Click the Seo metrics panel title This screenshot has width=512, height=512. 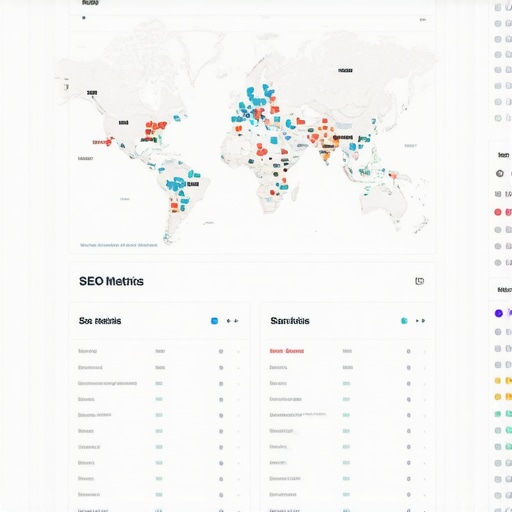(100, 321)
